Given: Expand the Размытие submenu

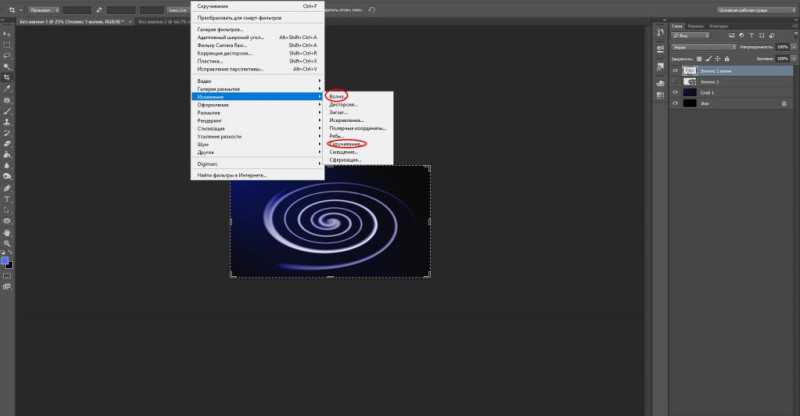Looking at the screenshot, I should (258, 113).
